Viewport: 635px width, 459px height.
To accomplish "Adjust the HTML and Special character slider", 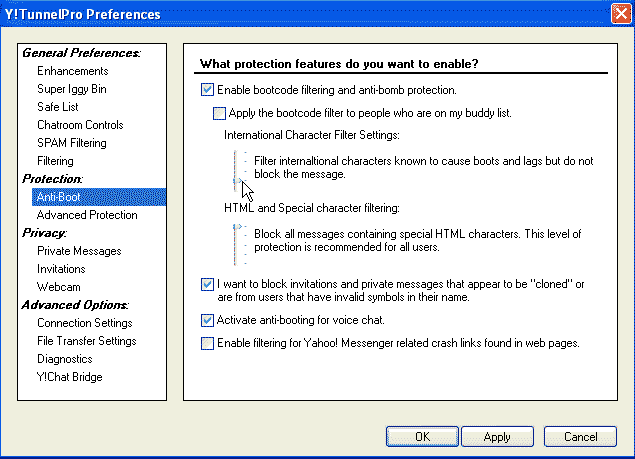I will pyautogui.click(x=238, y=227).
